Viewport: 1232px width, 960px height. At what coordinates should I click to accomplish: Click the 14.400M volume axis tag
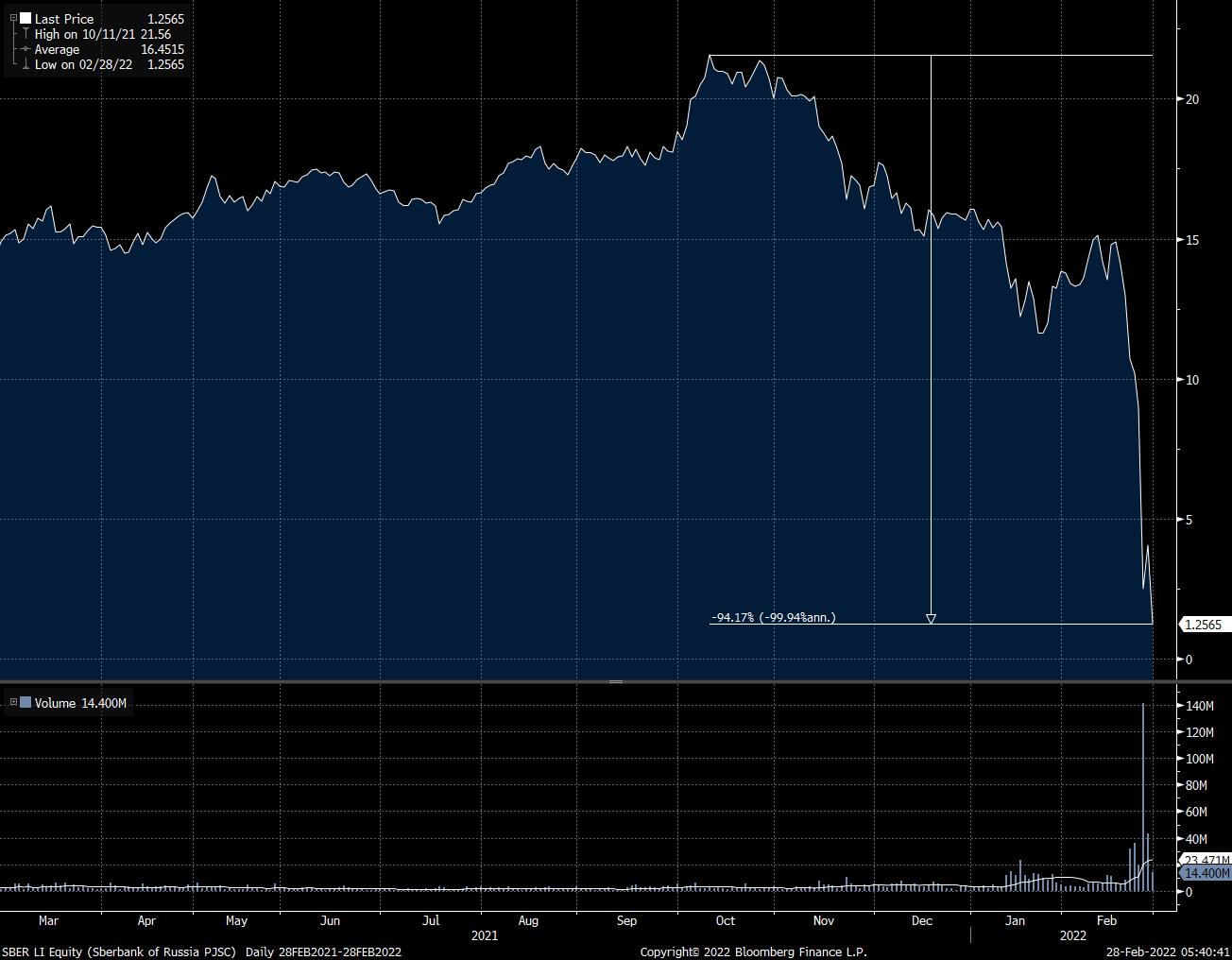(1206, 874)
